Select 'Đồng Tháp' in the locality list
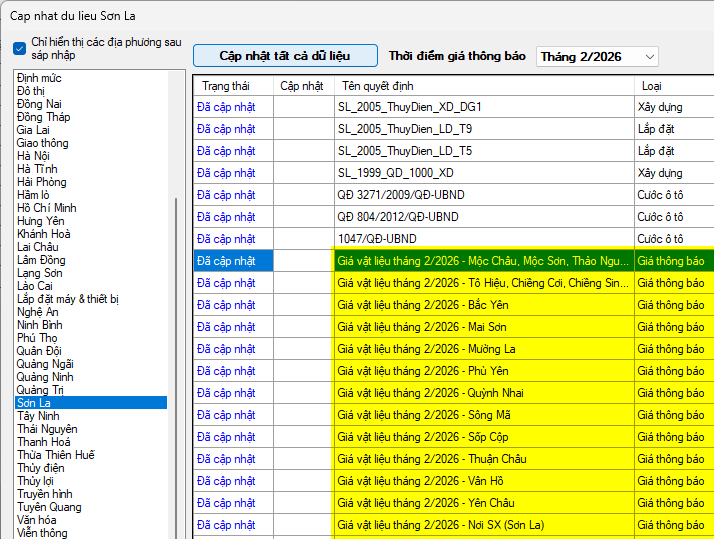 tap(44, 117)
